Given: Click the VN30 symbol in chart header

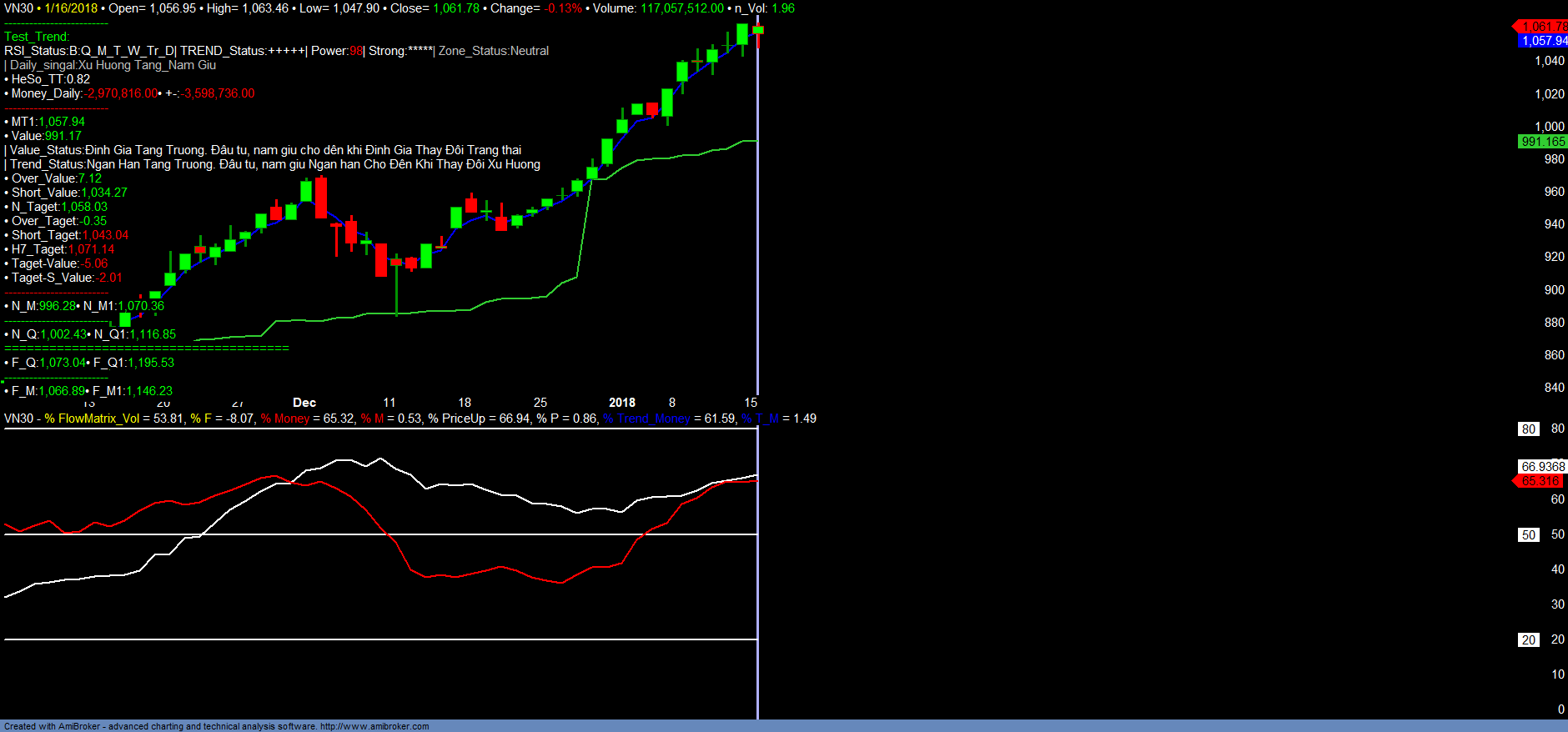Looking at the screenshot, I should [x=18, y=8].
